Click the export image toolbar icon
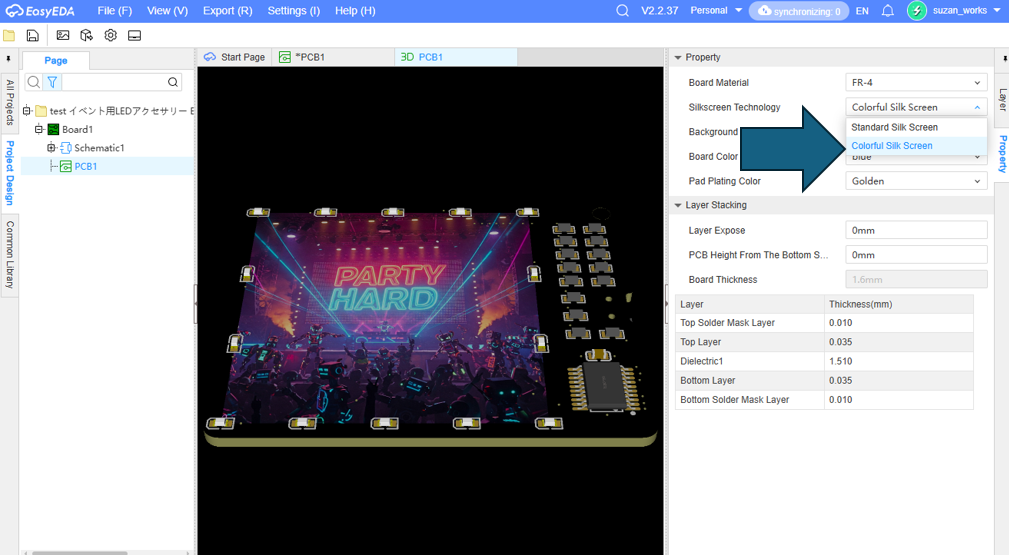Screen dimensions: 1009x555 tap(62, 35)
